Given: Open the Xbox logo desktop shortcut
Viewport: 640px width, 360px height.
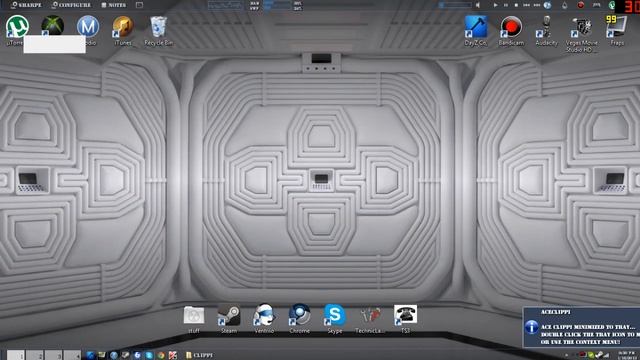Looking at the screenshot, I should [52, 26].
